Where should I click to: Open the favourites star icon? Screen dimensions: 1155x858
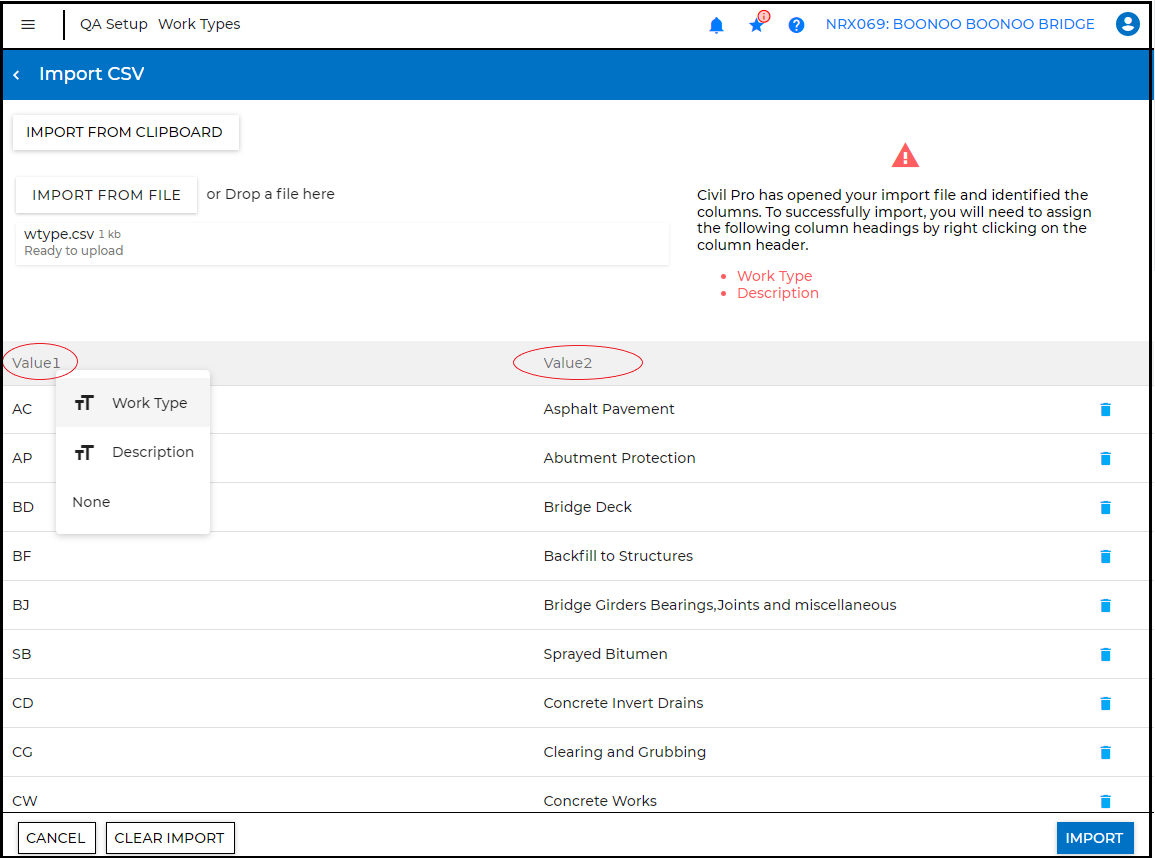coord(757,24)
